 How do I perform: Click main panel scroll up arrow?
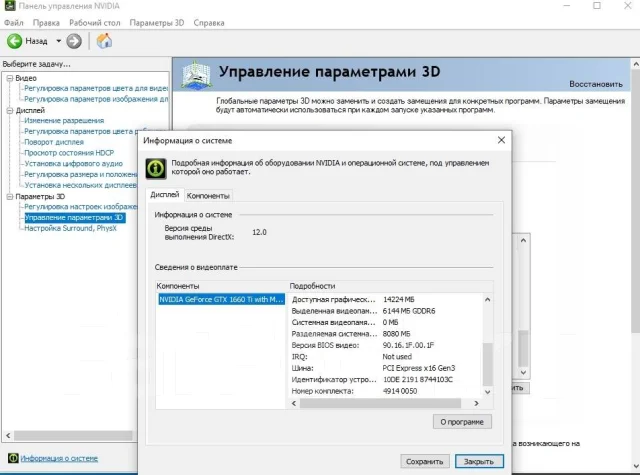[x=636, y=64]
